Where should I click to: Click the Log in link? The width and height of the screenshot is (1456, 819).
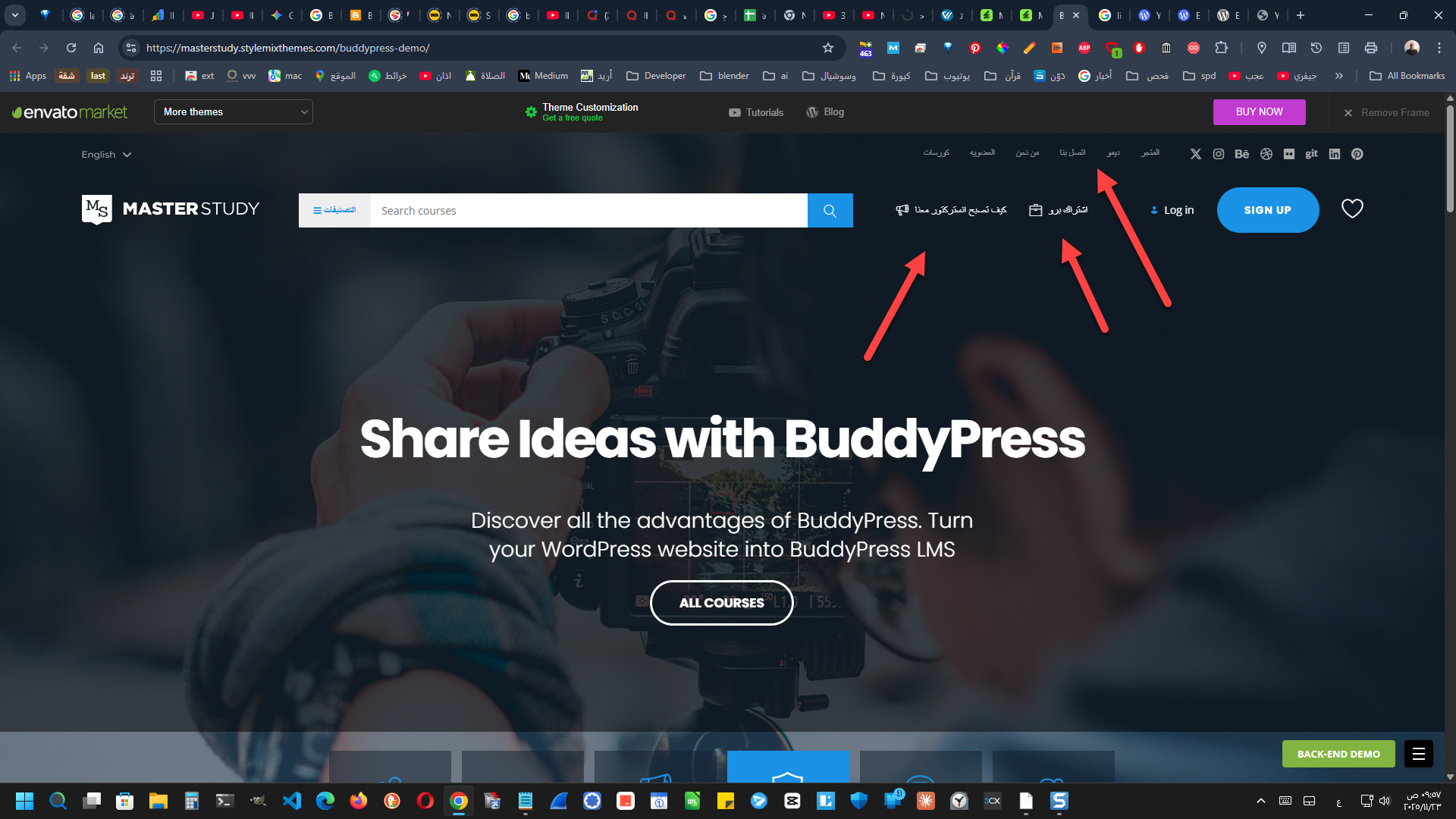pos(1172,210)
